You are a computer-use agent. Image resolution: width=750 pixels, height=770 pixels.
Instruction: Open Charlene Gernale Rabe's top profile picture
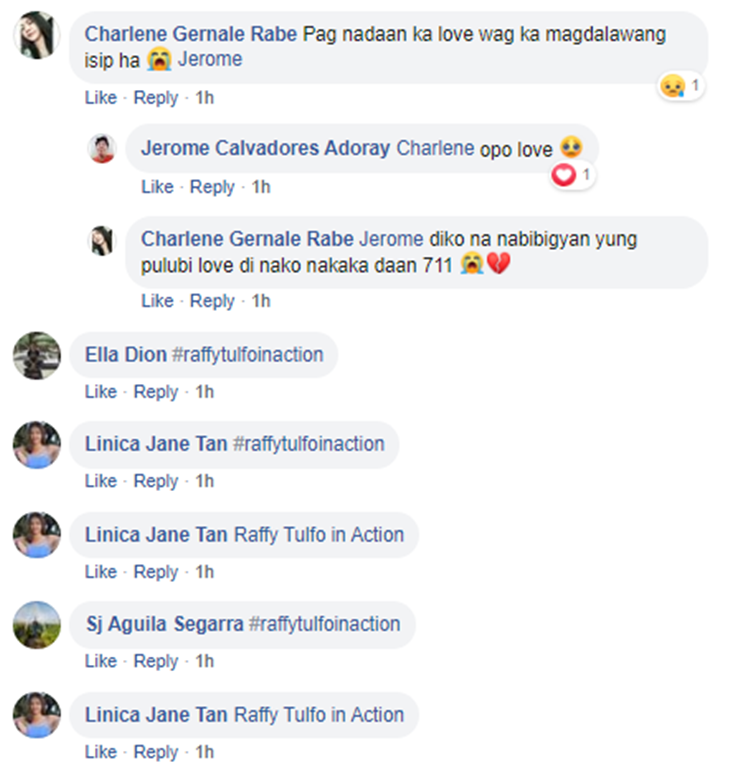click(37, 35)
